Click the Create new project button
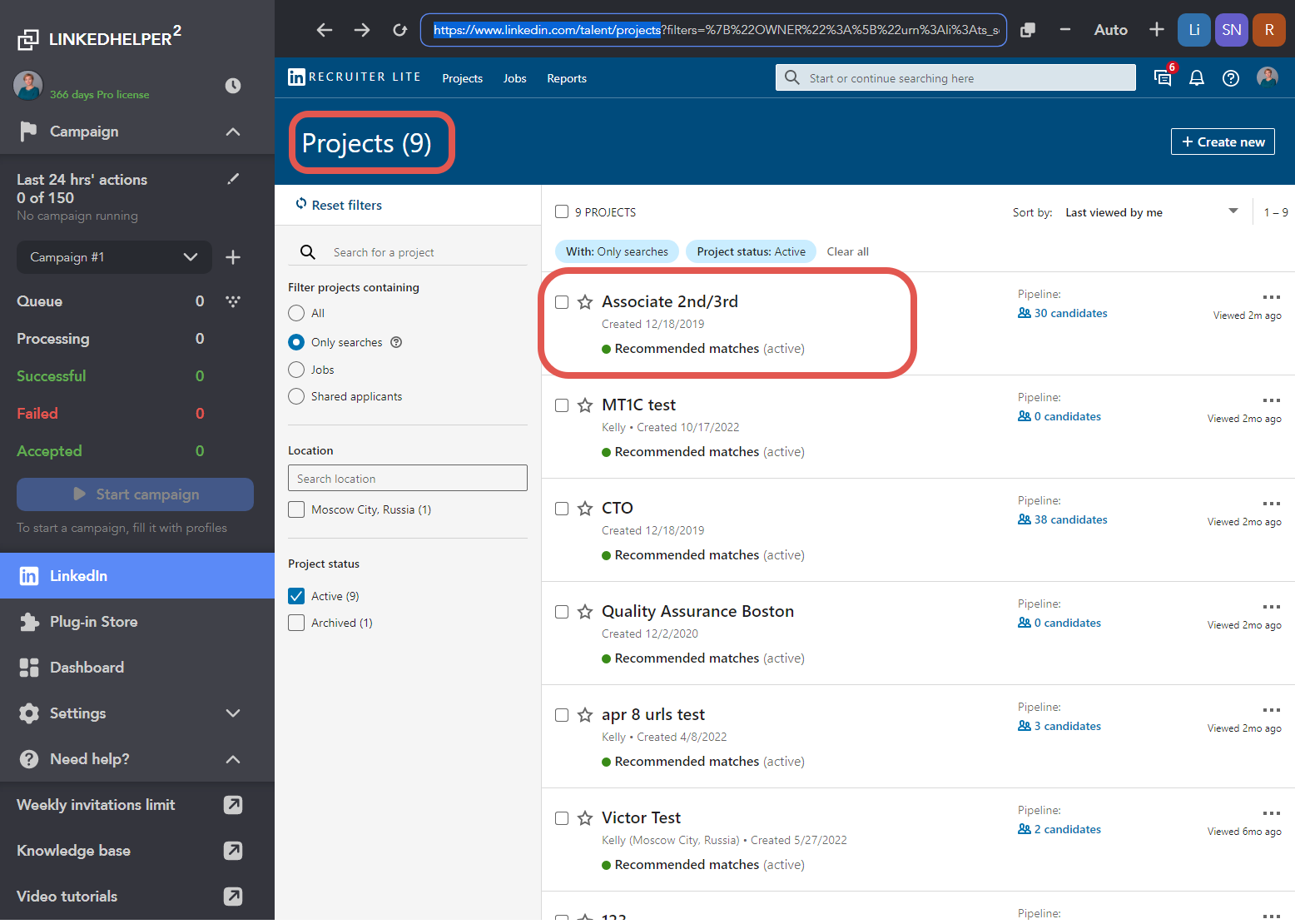This screenshot has height=924, width=1295. click(x=1223, y=142)
